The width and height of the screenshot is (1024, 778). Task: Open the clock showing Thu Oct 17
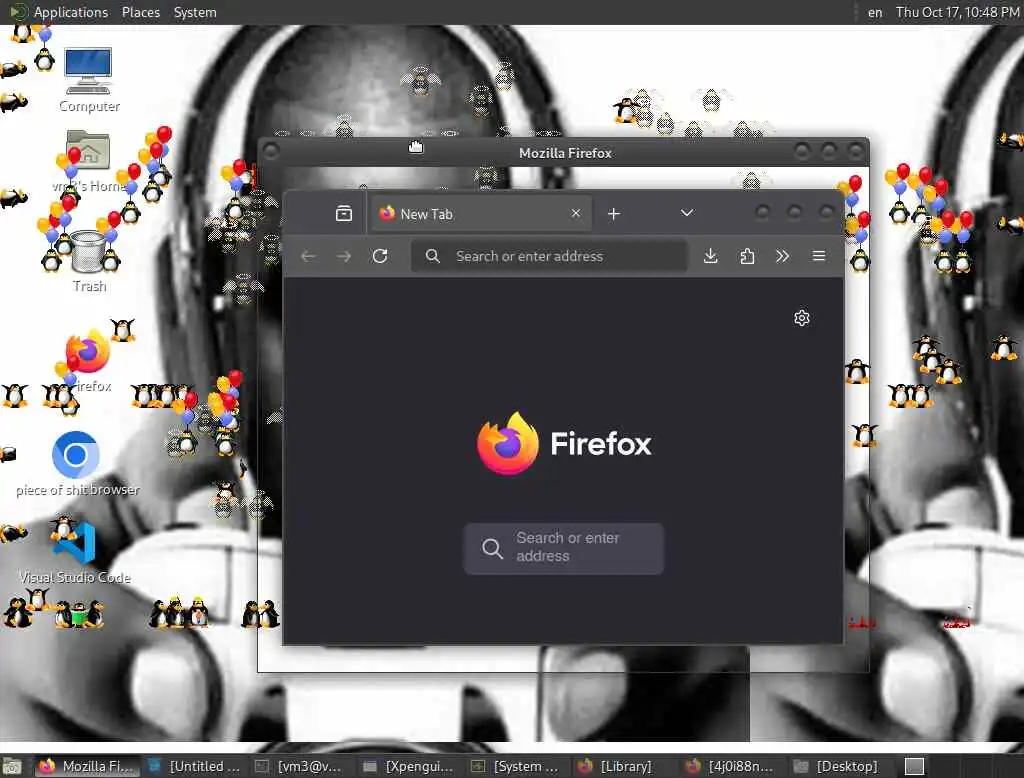coord(957,12)
